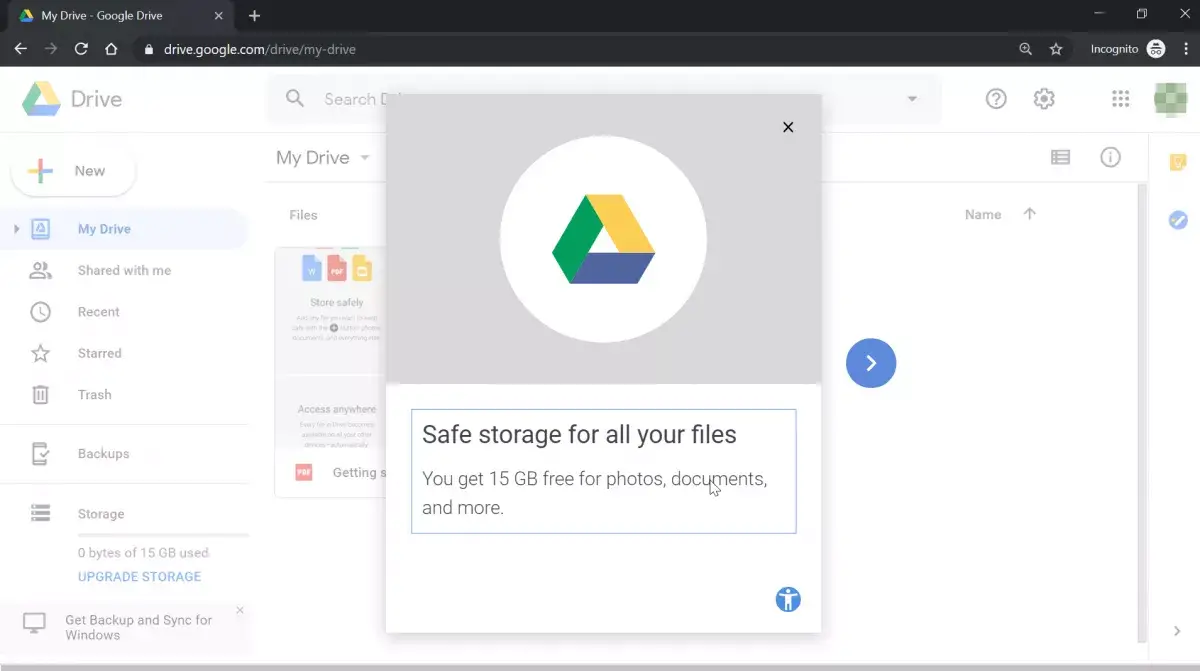Collapse the side panel chevron
This screenshot has height=671, width=1200.
point(1177,631)
